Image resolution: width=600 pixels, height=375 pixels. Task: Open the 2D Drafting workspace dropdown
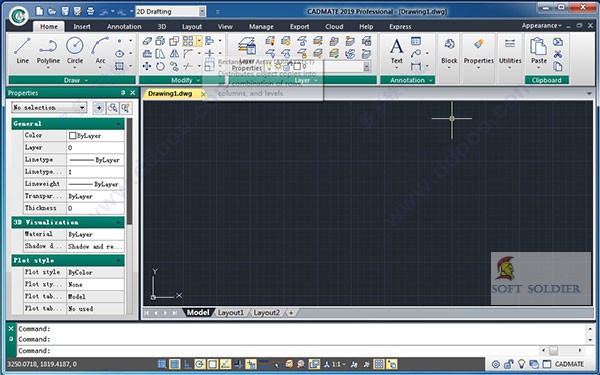tap(171, 11)
